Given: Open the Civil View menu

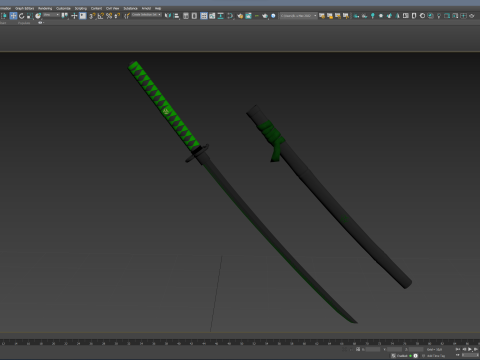Looking at the screenshot, I should coord(113,8).
